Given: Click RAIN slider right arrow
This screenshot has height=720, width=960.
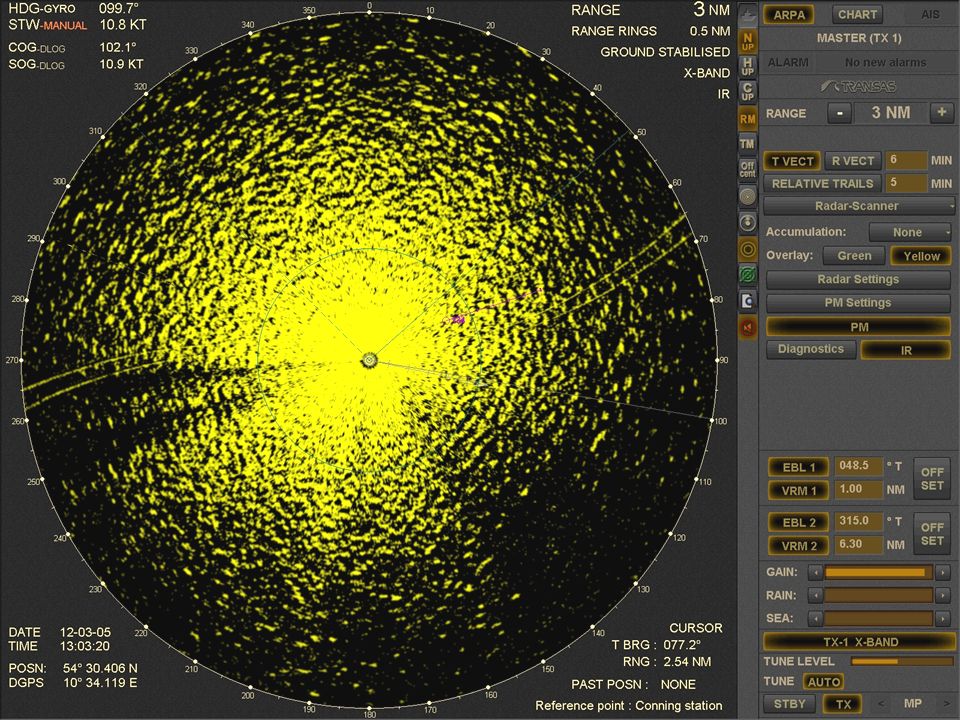Looking at the screenshot, I should (943, 595).
